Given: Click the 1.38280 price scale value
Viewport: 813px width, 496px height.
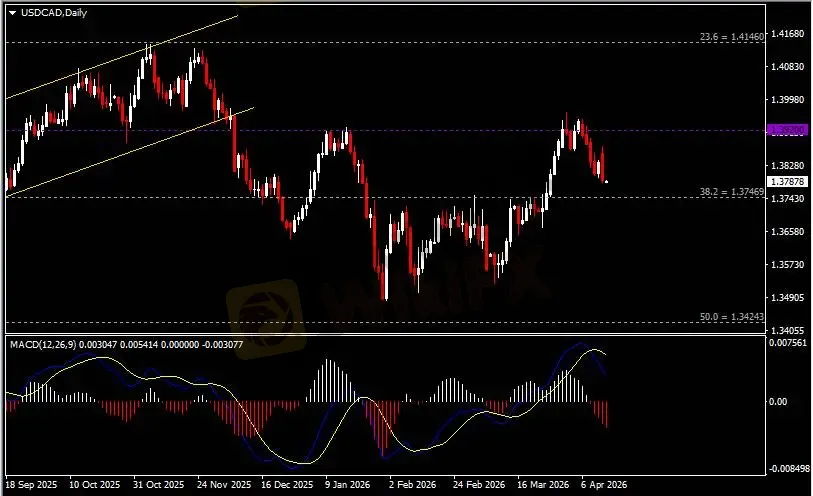Looking at the screenshot, I should [x=788, y=165].
